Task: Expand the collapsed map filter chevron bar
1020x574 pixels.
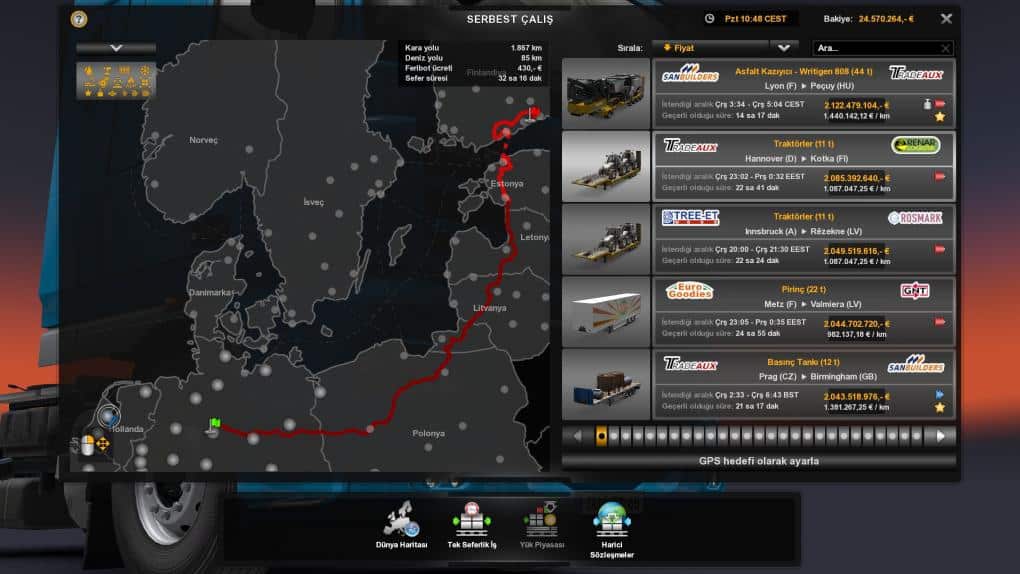Action: pyautogui.click(x=116, y=47)
